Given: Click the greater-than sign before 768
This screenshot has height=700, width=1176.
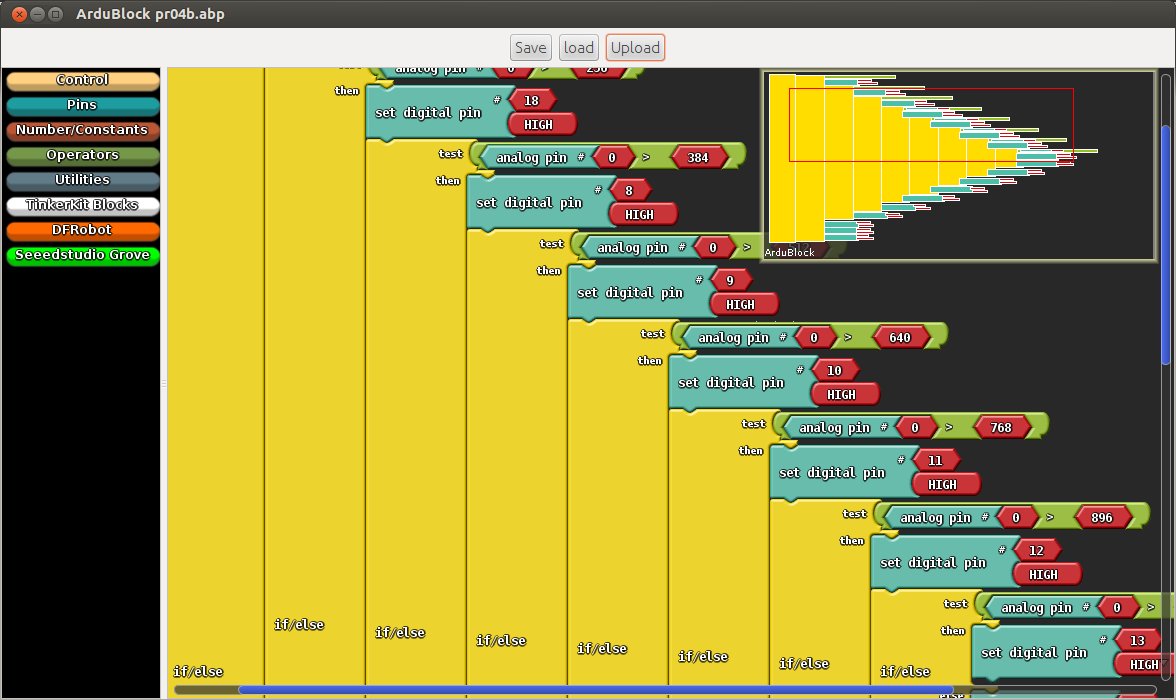Looking at the screenshot, I should click(949, 428).
